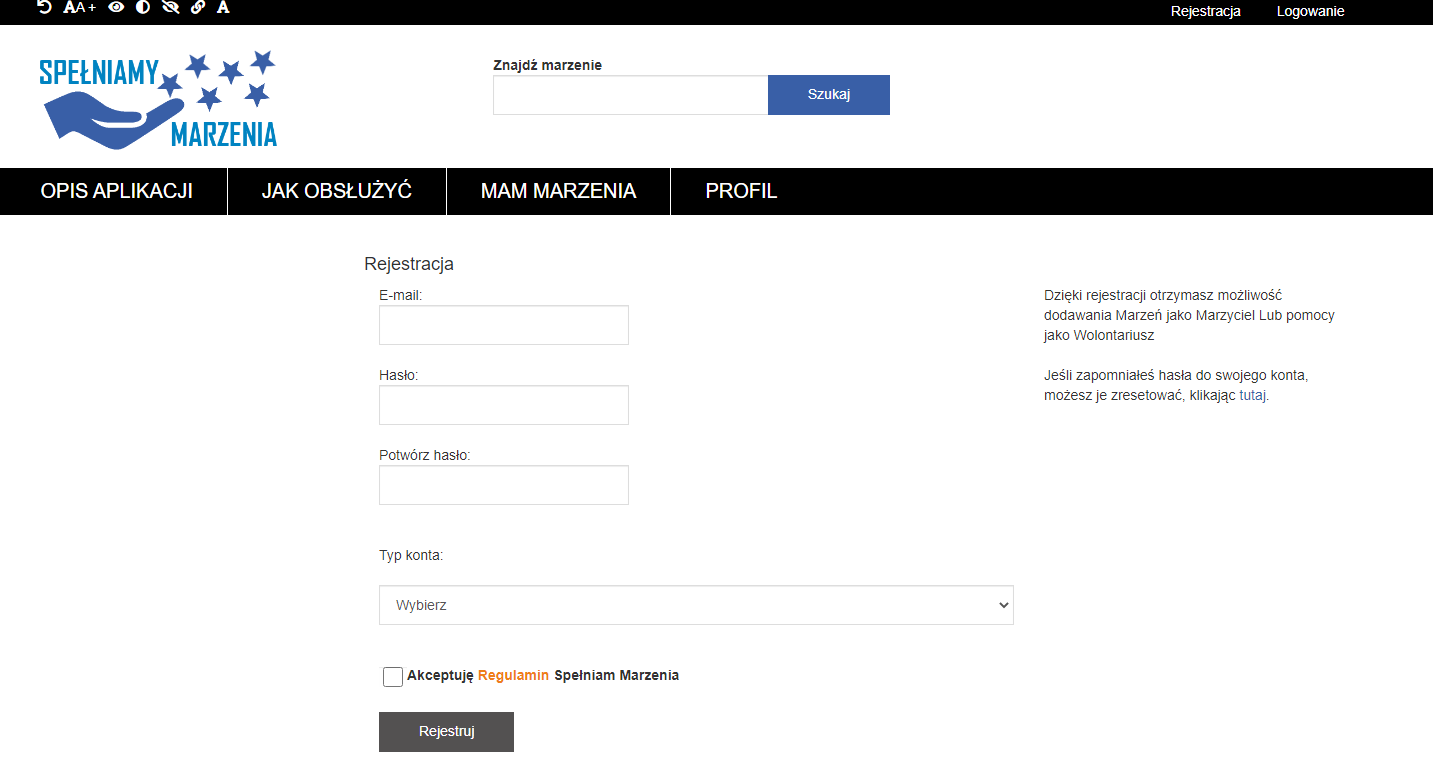Click the tutaj password reset link
This screenshot has width=1433, height=762.
click(x=1253, y=395)
